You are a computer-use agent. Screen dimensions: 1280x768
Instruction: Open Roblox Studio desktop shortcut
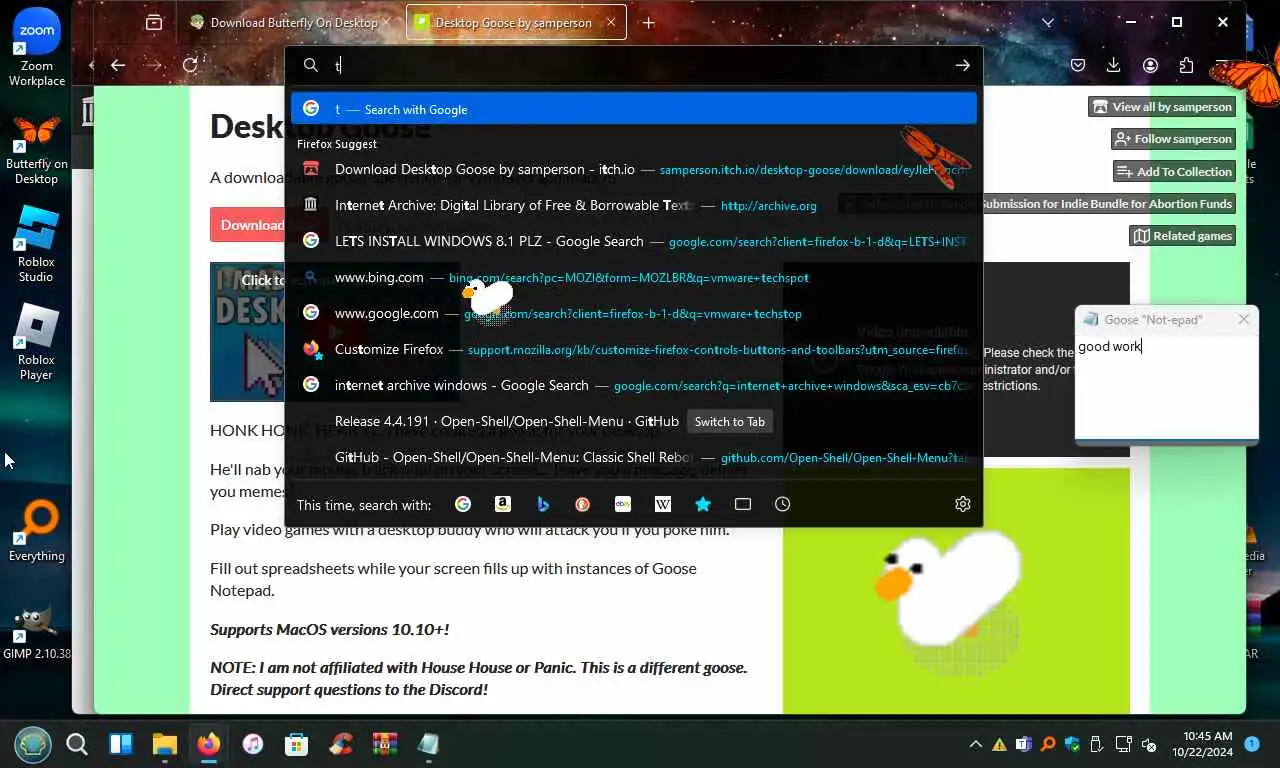tap(36, 244)
